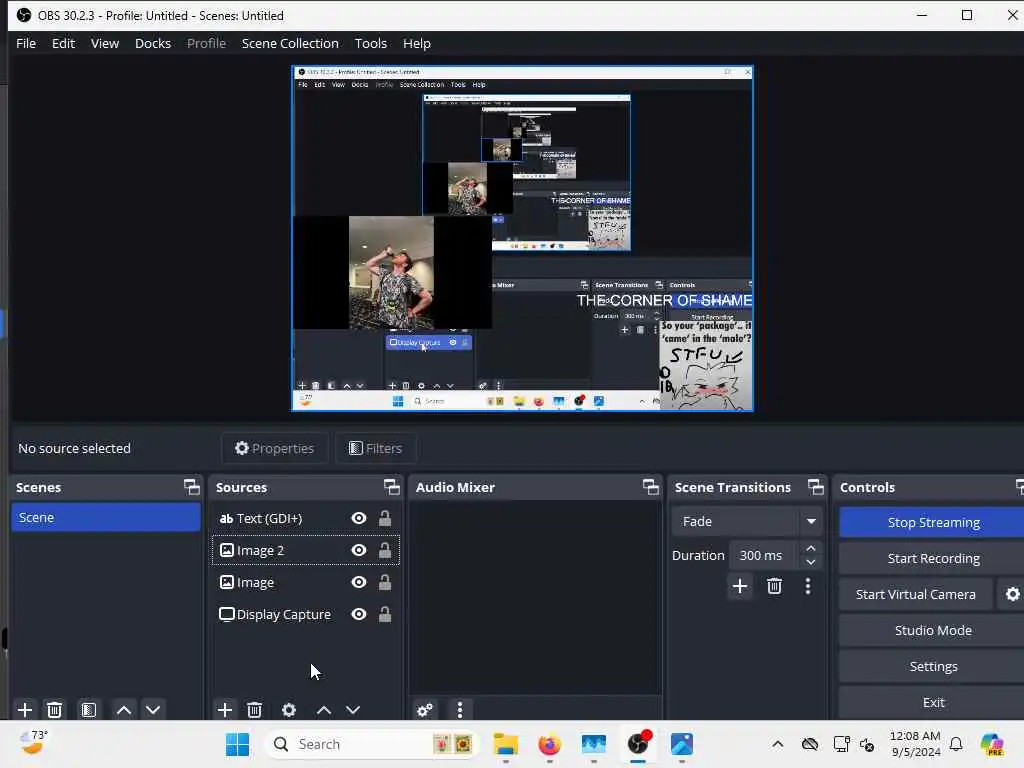This screenshot has height=768, width=1024.
Task: Remove selected source with trash icon
Action: pyautogui.click(x=255, y=710)
